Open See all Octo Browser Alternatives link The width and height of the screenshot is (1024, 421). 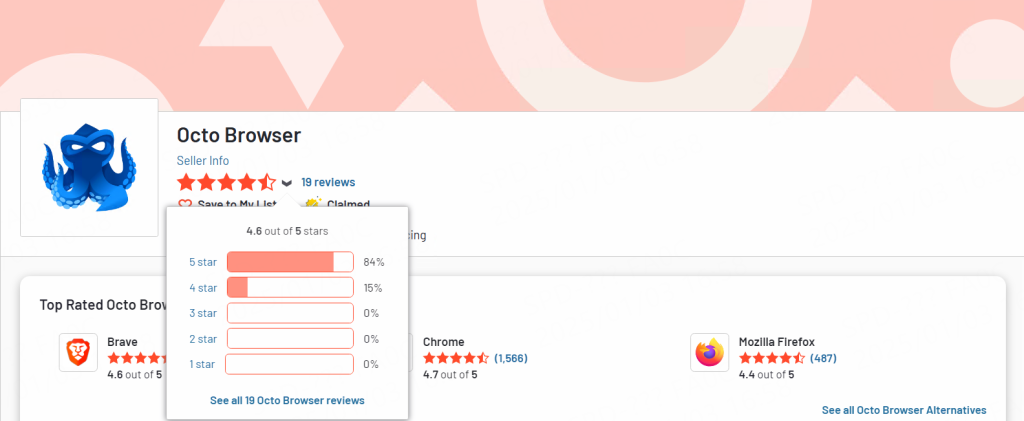tap(904, 410)
